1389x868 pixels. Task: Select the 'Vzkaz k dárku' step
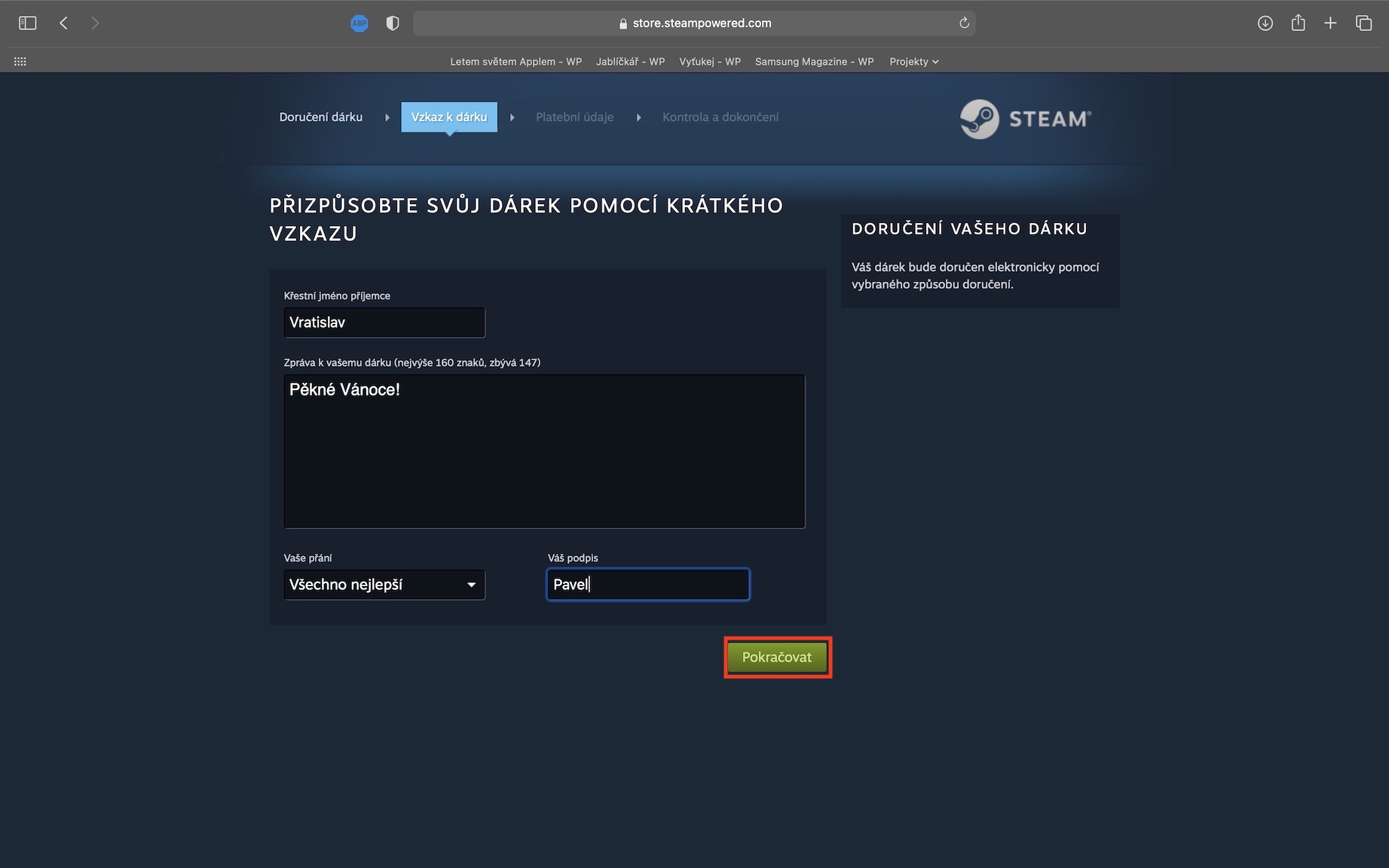449,117
